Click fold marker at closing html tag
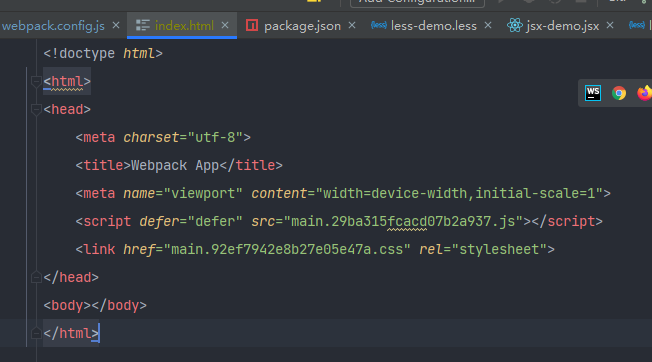This screenshot has height=362, width=652. pyautogui.click(x=36, y=333)
